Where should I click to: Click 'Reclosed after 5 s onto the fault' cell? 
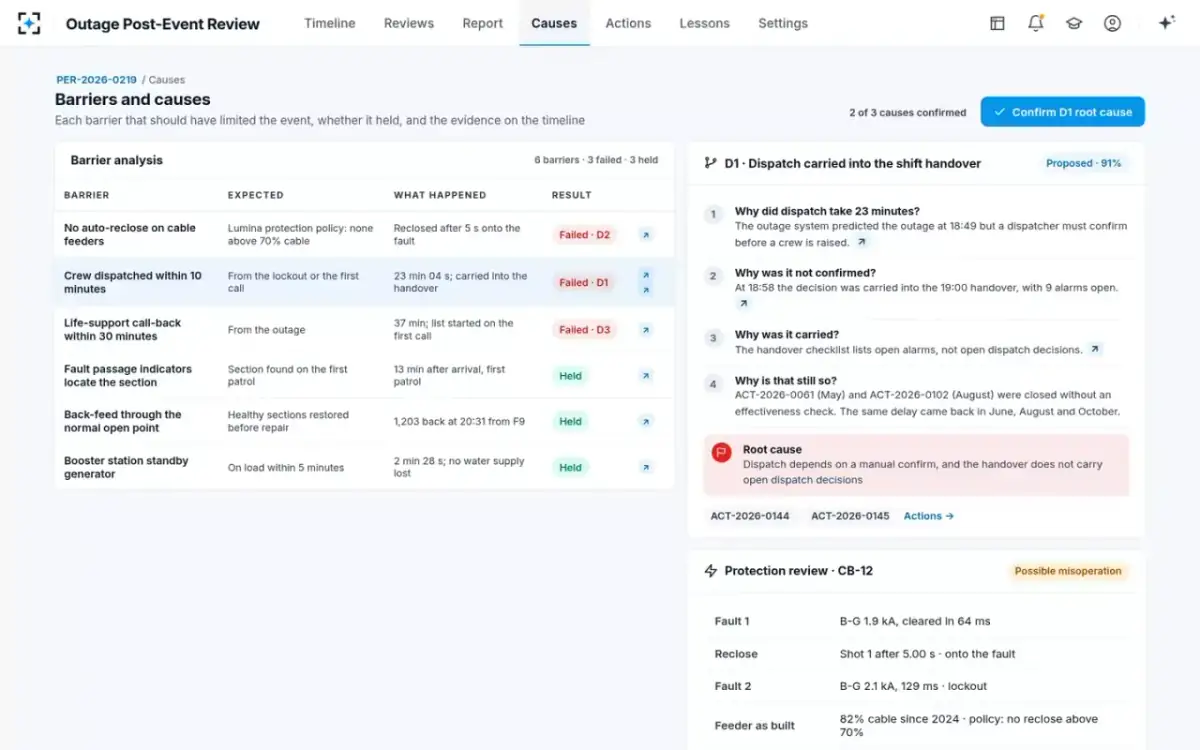[x=457, y=234]
